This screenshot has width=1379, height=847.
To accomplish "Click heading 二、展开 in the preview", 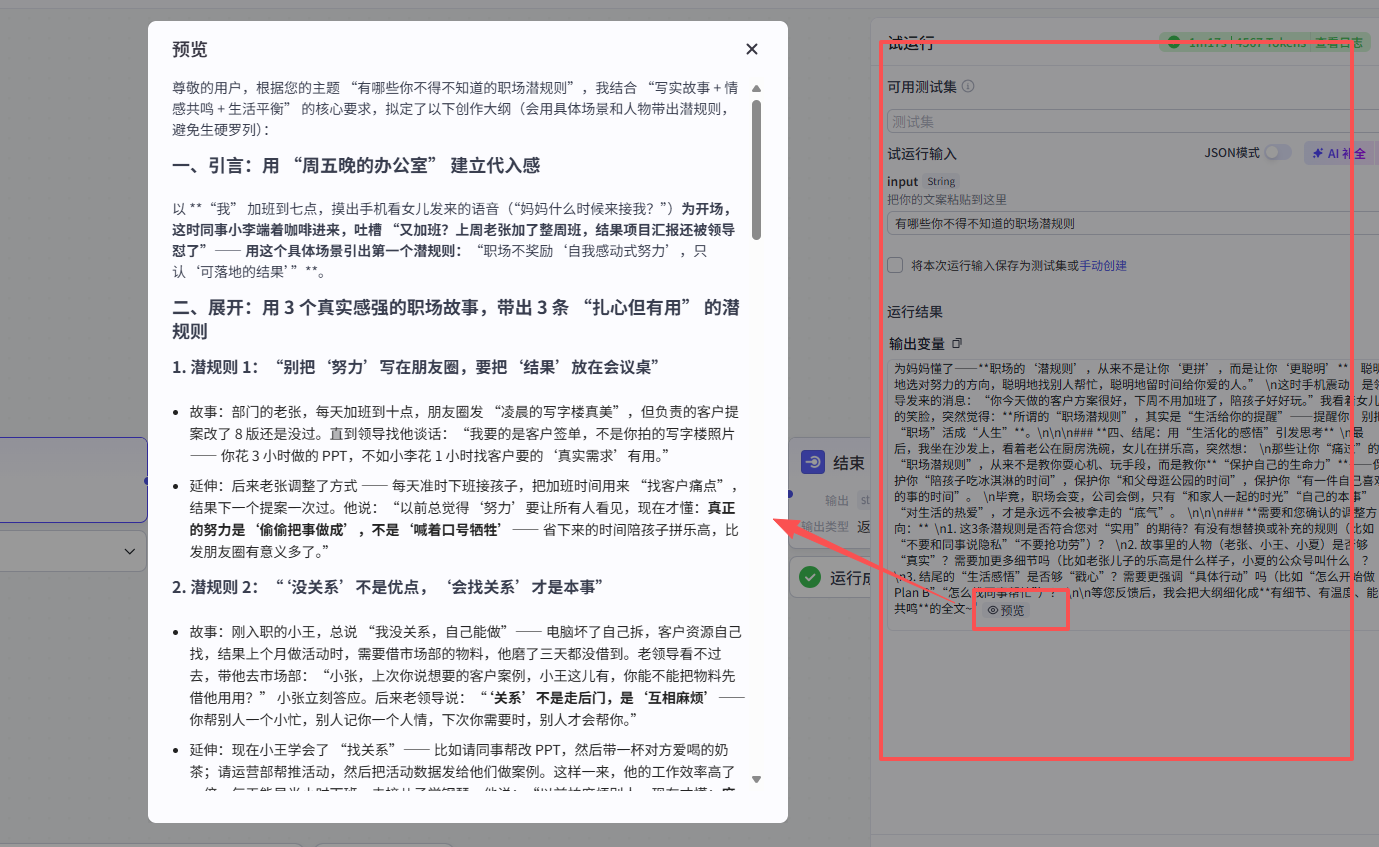I will coord(456,319).
